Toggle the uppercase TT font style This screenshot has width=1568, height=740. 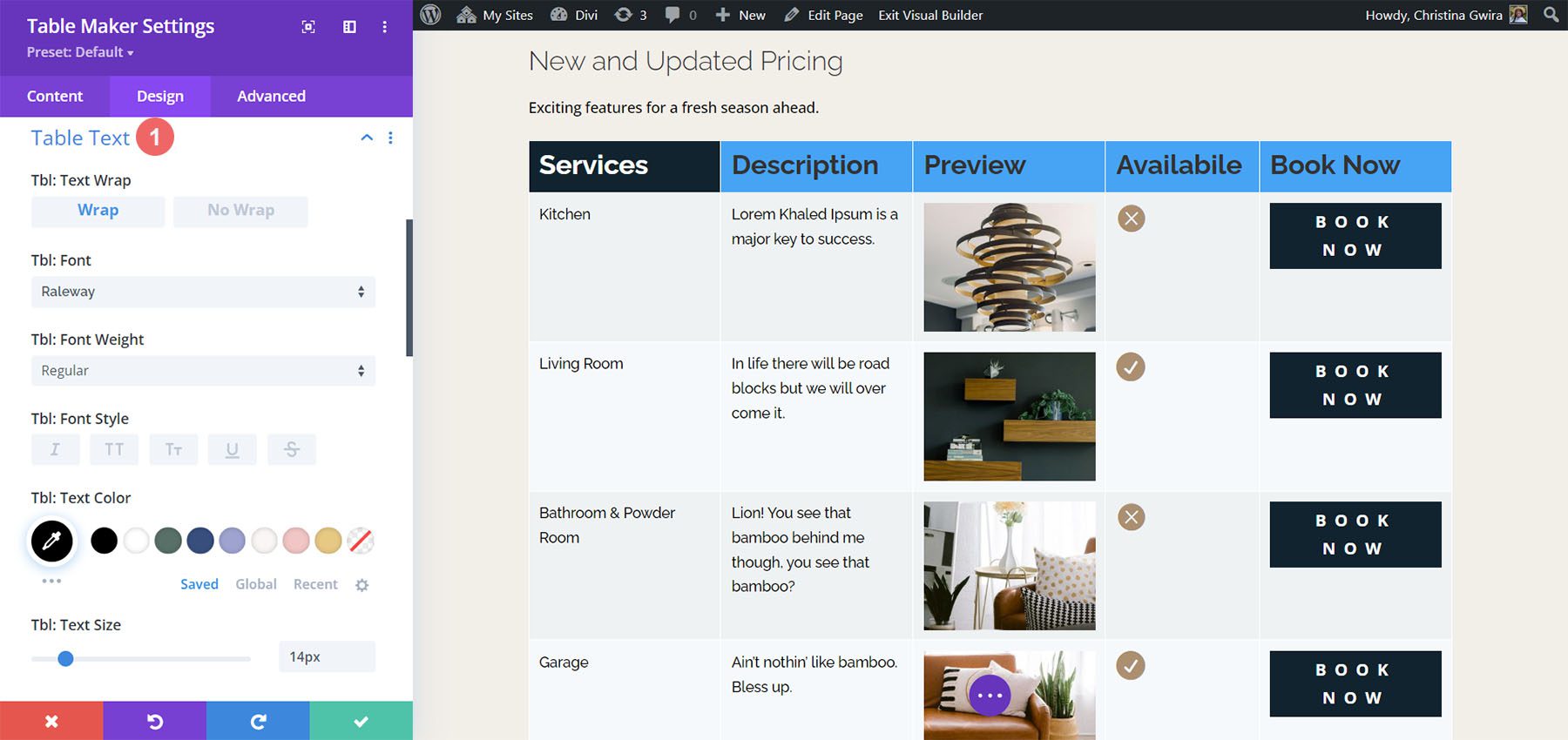[114, 449]
